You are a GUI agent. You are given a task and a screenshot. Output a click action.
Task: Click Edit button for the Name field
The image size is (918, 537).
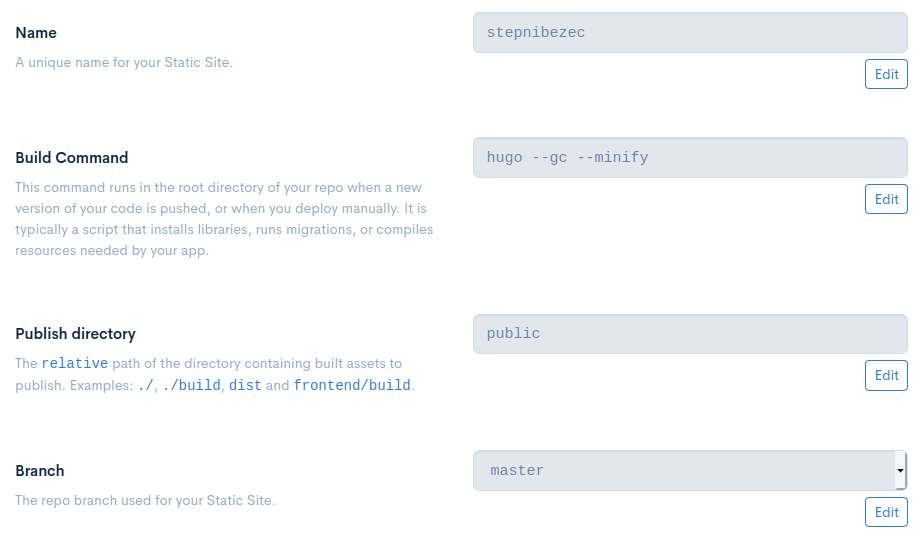coord(886,75)
